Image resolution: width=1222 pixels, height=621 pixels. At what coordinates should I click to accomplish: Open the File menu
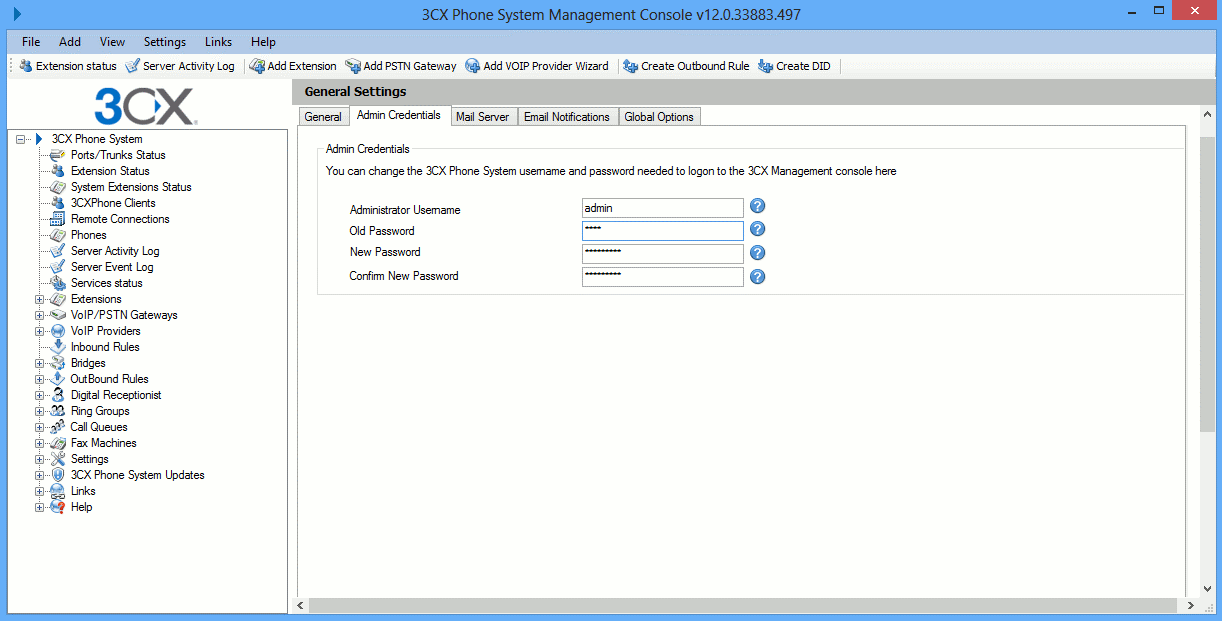[x=31, y=42]
